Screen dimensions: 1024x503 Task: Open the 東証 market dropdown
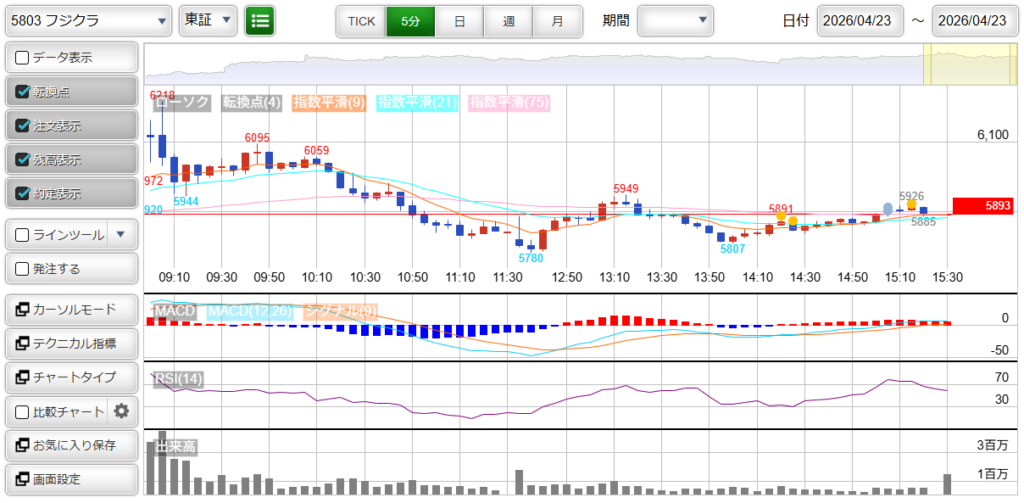tap(208, 20)
